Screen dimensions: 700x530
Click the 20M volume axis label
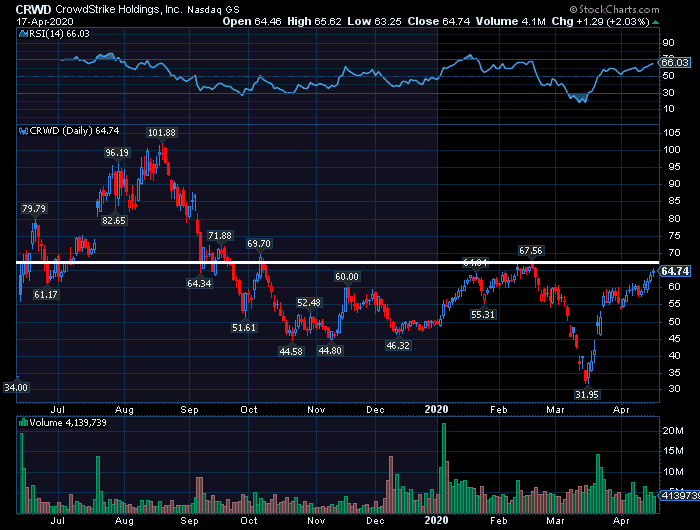pos(673,431)
